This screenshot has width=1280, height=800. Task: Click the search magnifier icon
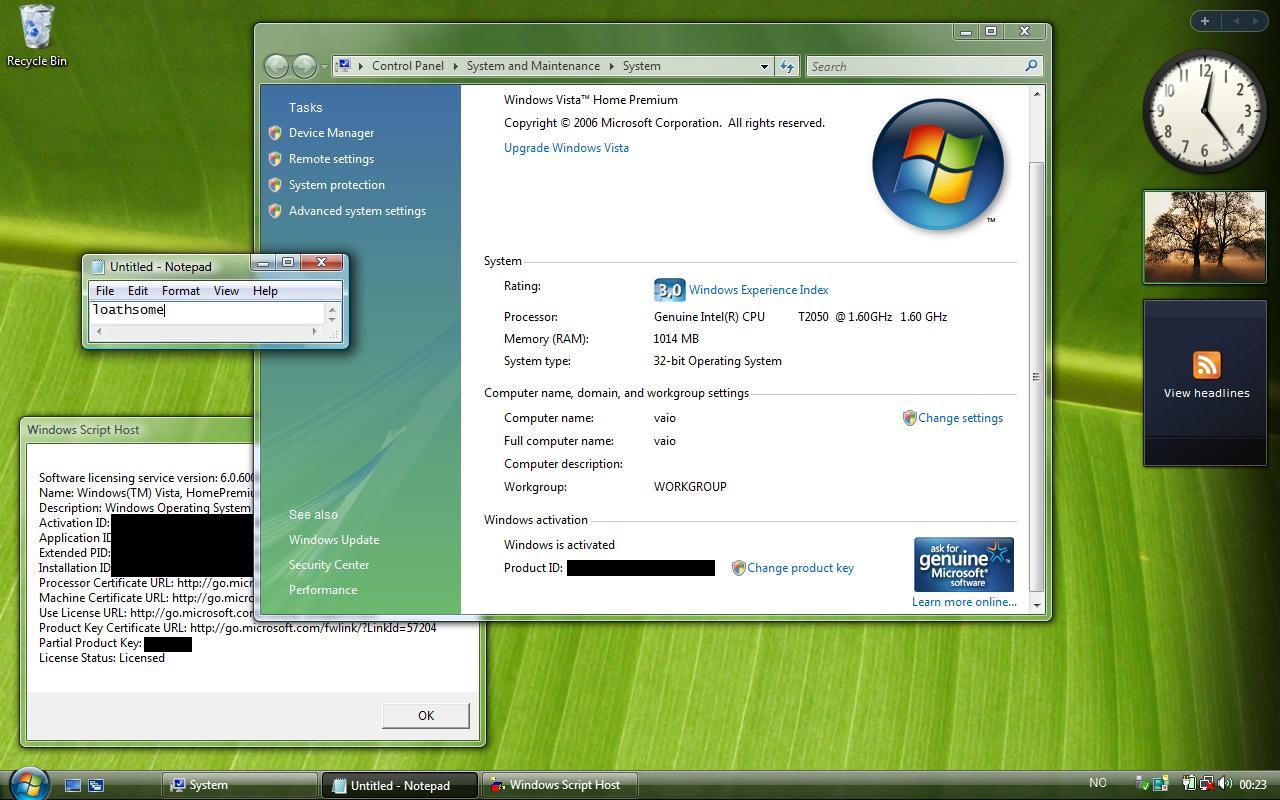[1031, 66]
